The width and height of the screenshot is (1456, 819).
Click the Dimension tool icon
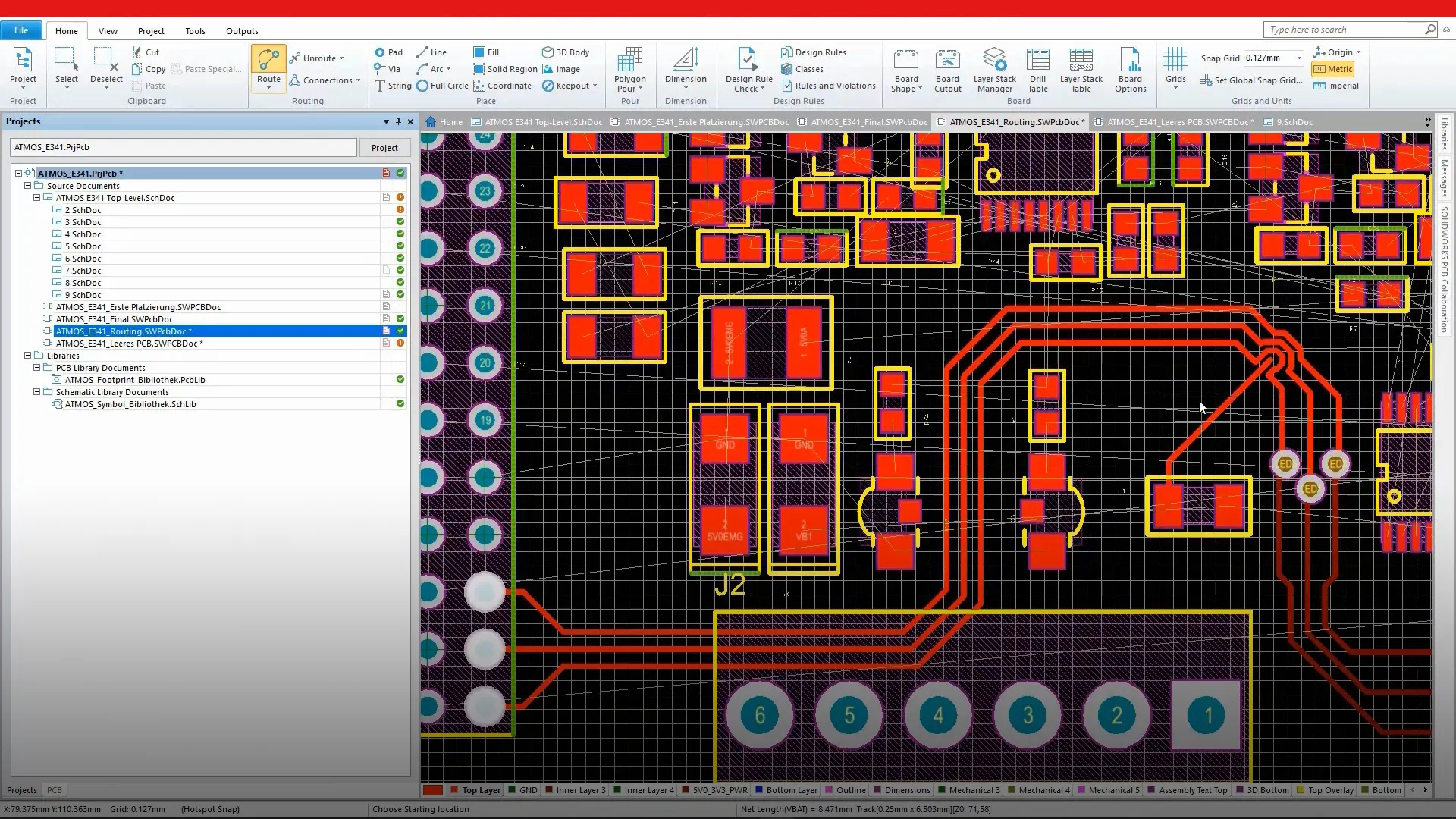(686, 61)
